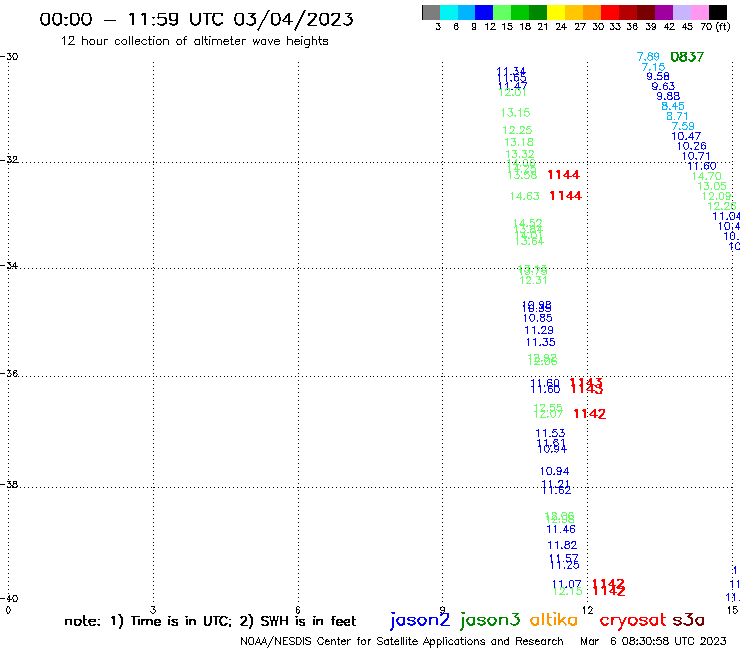Click the 8.71 wave height value
The height and width of the screenshot is (650, 740).
tap(677, 116)
